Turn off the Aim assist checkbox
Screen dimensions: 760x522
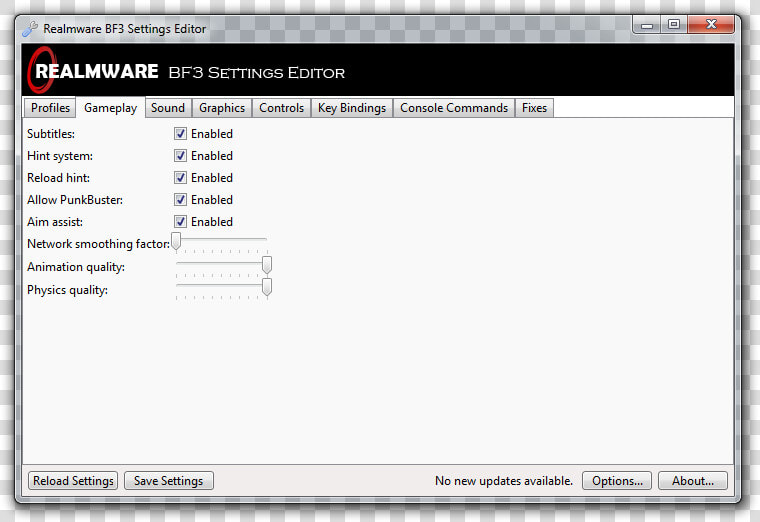click(x=180, y=221)
